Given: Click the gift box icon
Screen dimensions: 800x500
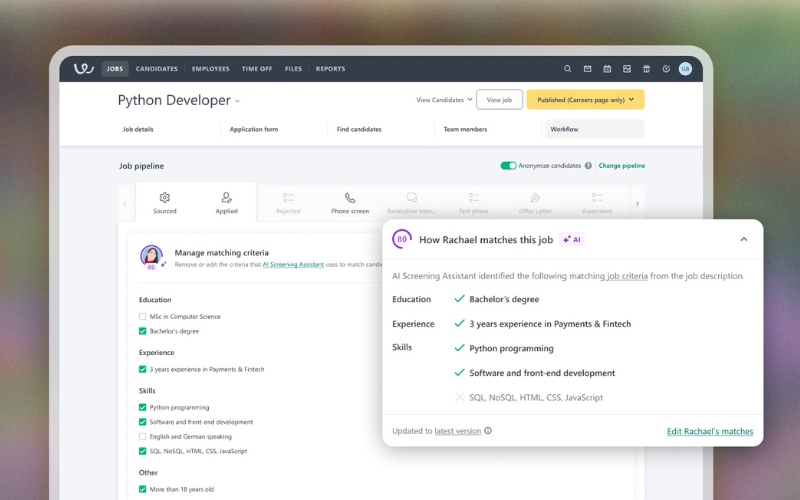Looking at the screenshot, I should click(646, 69).
